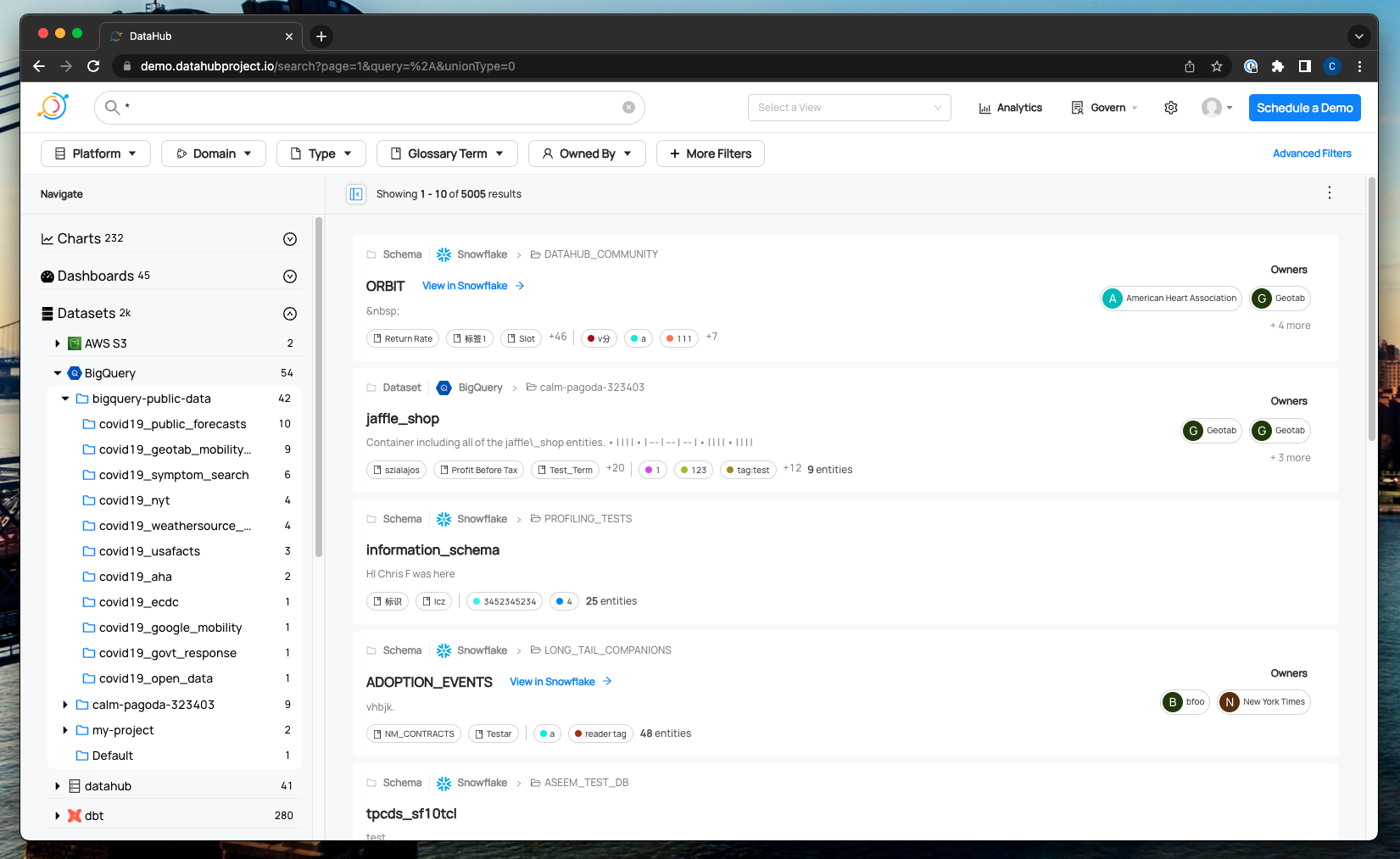
Task: Click the Snowflake icon in ORBIT result
Action: 443,254
